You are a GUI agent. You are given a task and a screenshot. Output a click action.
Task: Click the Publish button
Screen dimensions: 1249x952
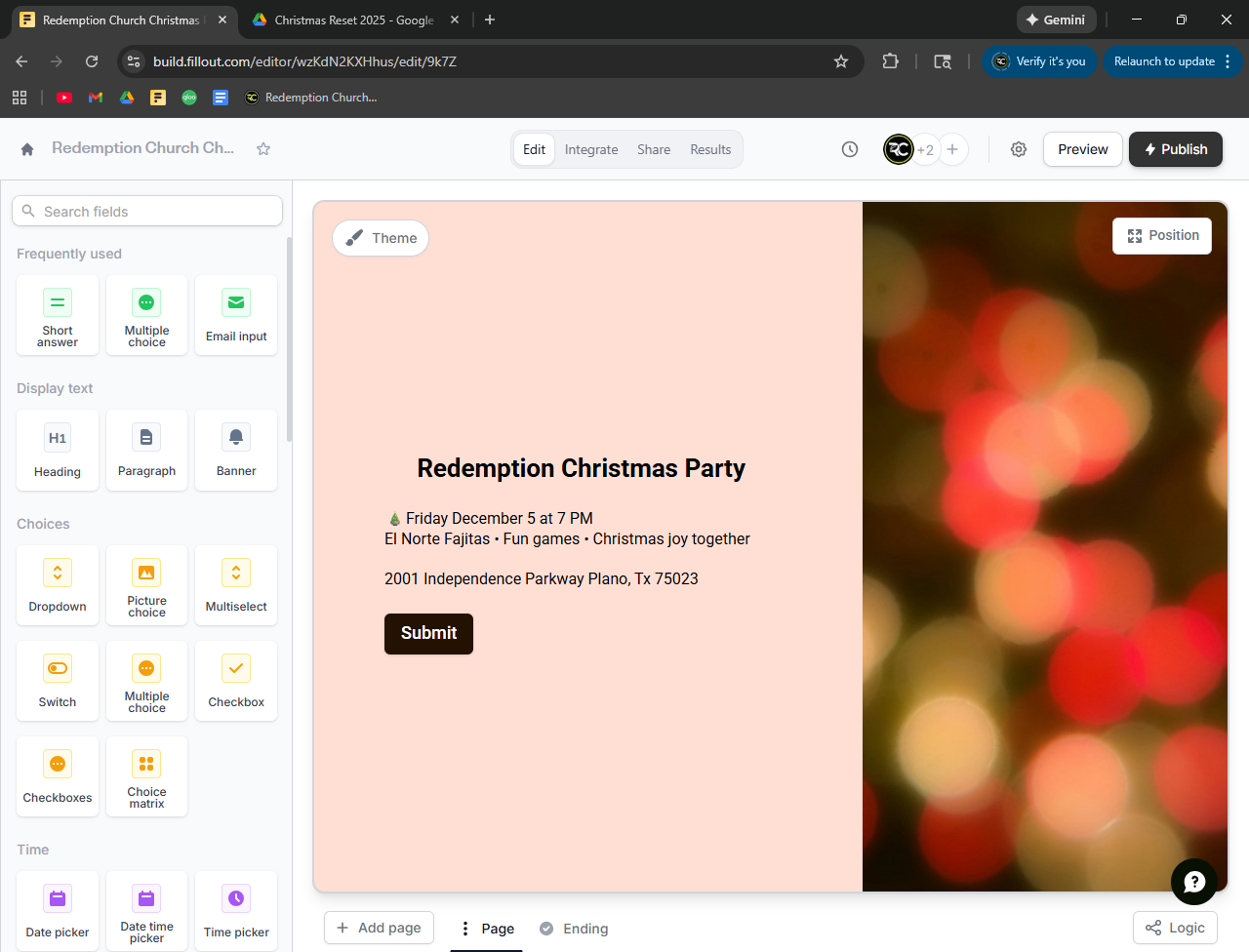click(x=1175, y=149)
